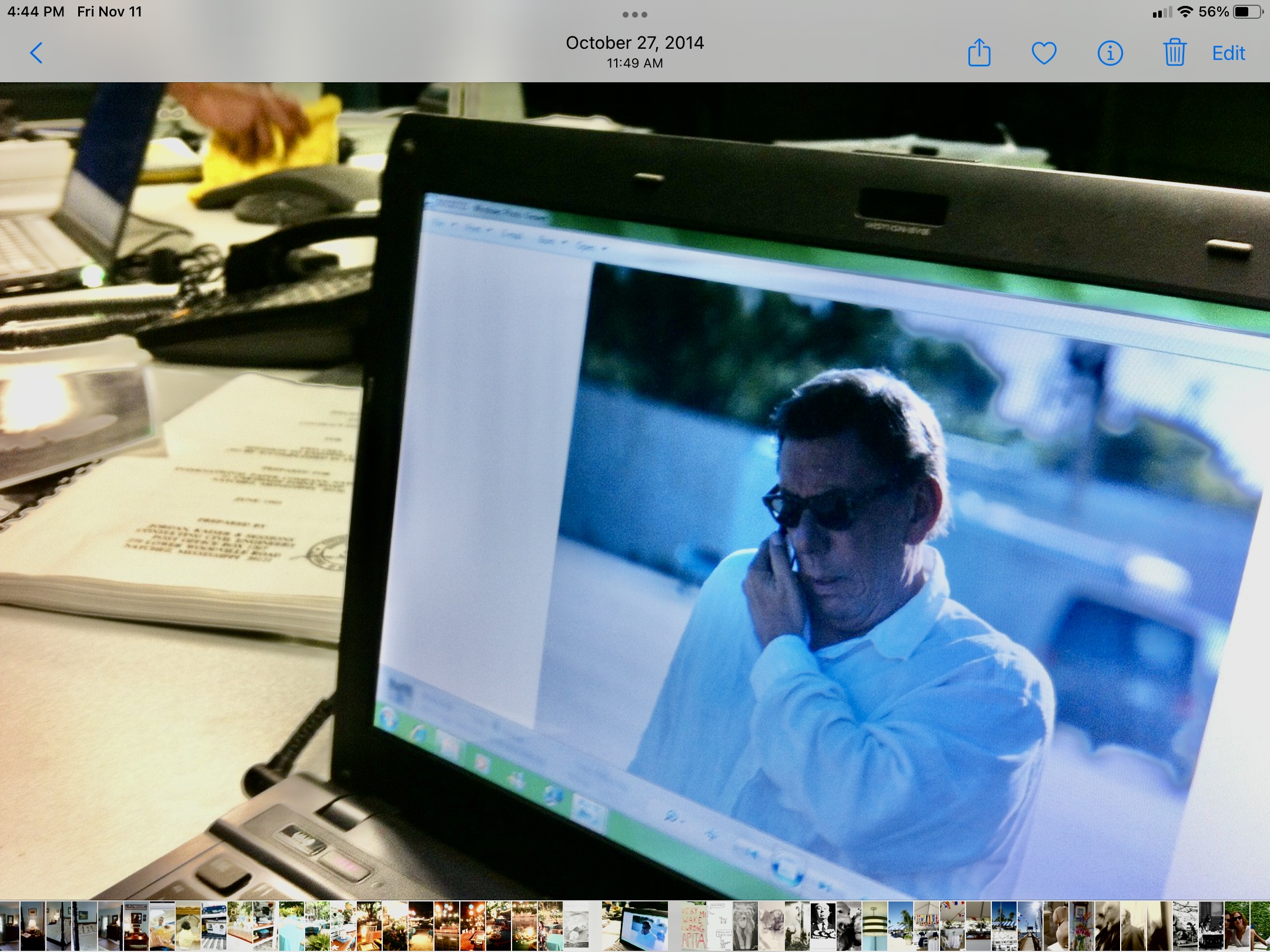Open the palm tree beach tent thumbnail
Image resolution: width=1270 pixels, height=952 pixels.
point(901,926)
